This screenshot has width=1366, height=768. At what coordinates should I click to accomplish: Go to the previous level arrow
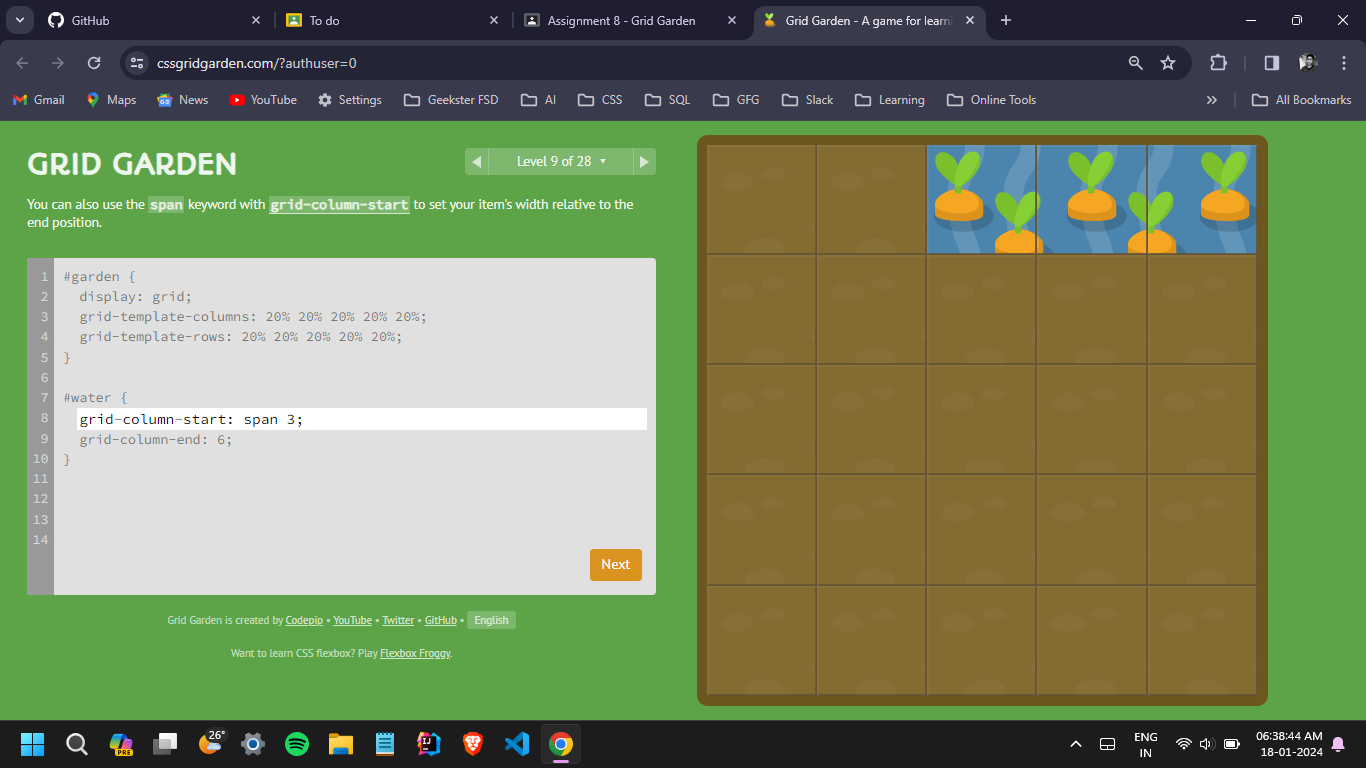pyautogui.click(x=476, y=162)
